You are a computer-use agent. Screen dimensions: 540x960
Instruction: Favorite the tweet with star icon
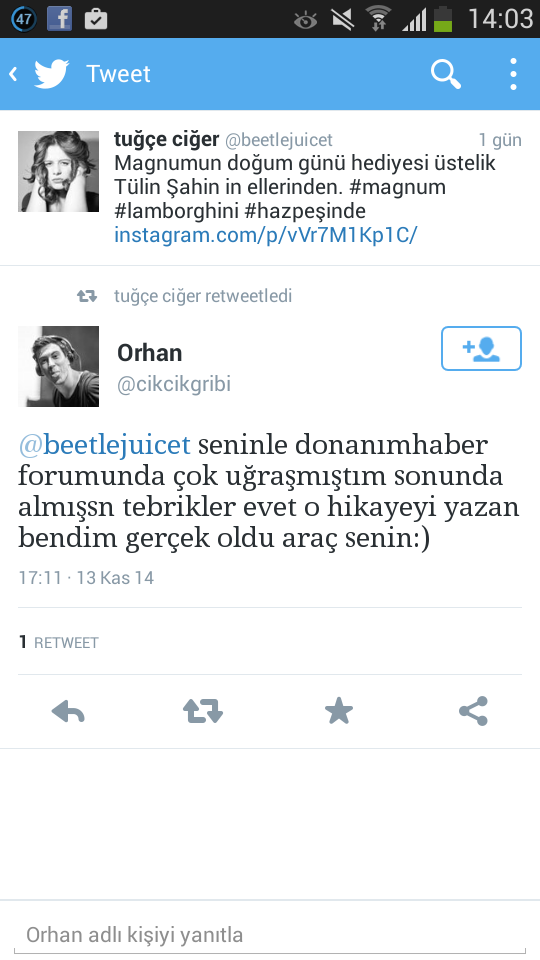(x=339, y=711)
